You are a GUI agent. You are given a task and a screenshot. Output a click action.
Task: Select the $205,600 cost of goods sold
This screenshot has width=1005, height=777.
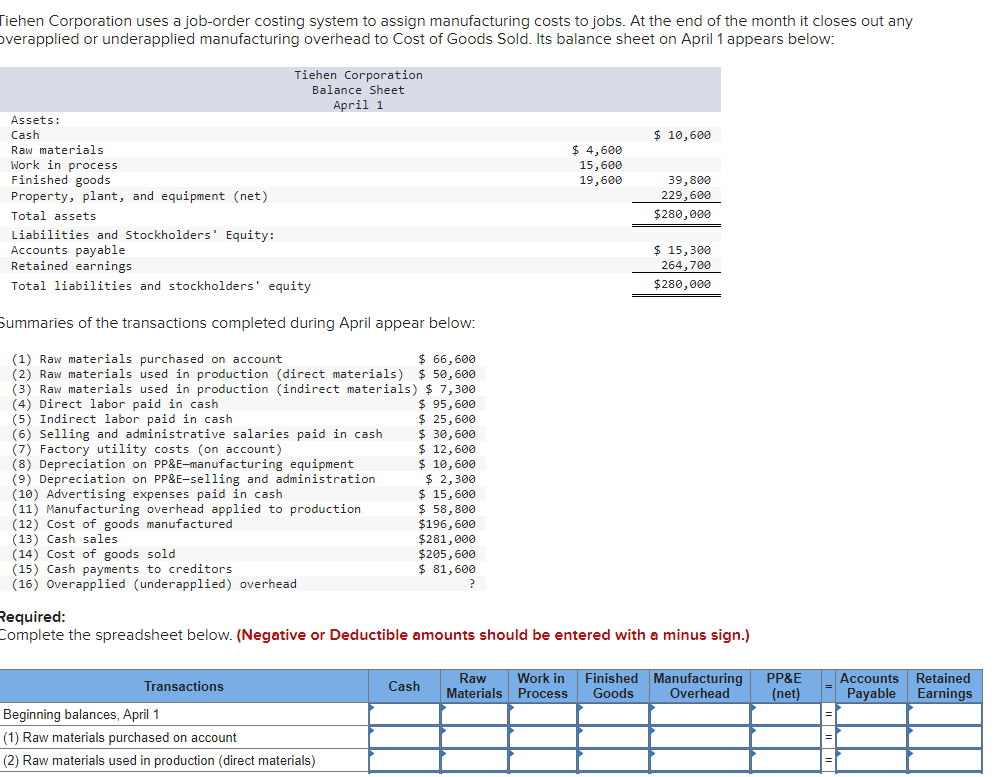tap(447, 554)
